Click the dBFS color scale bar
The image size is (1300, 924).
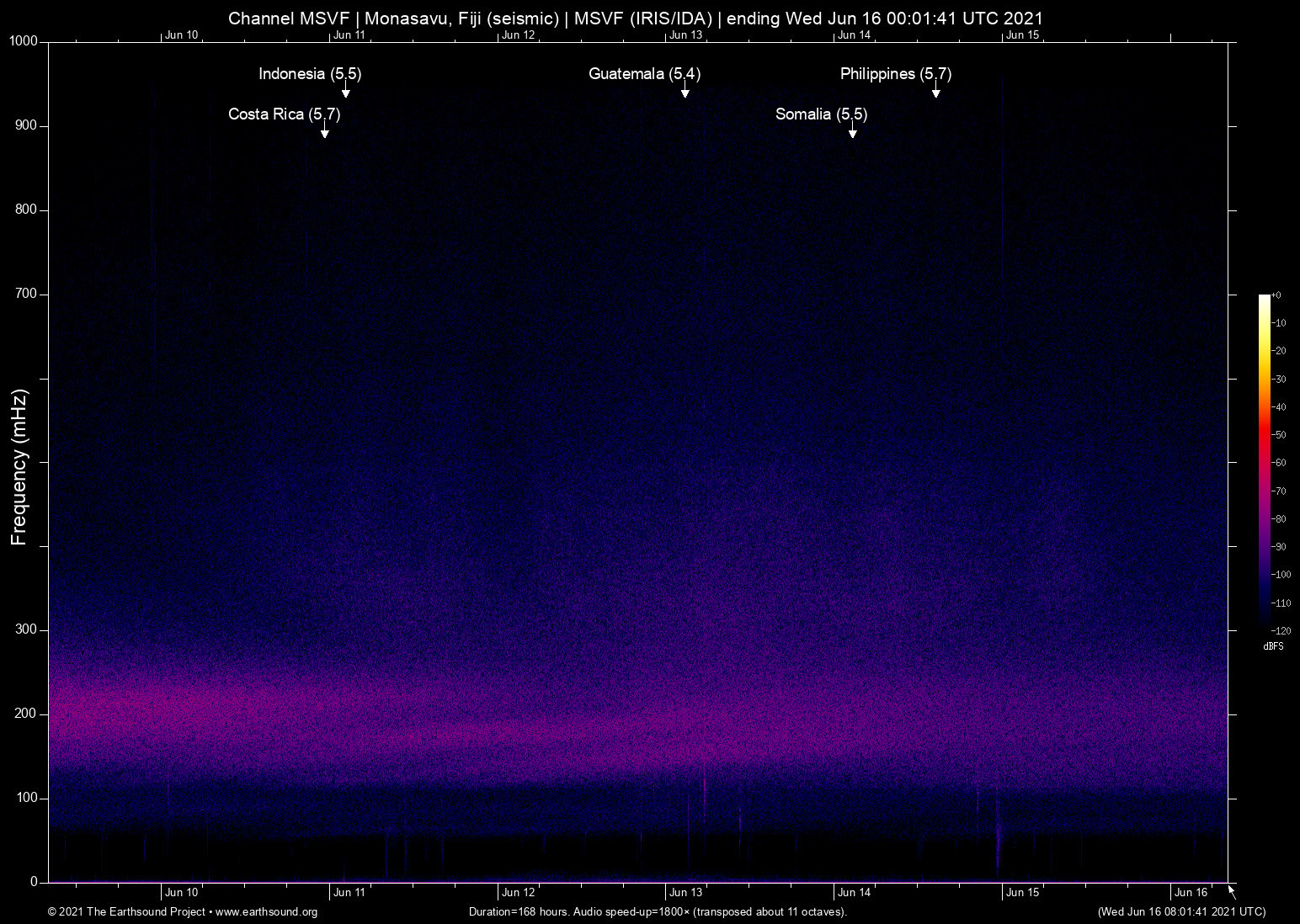1264,461
